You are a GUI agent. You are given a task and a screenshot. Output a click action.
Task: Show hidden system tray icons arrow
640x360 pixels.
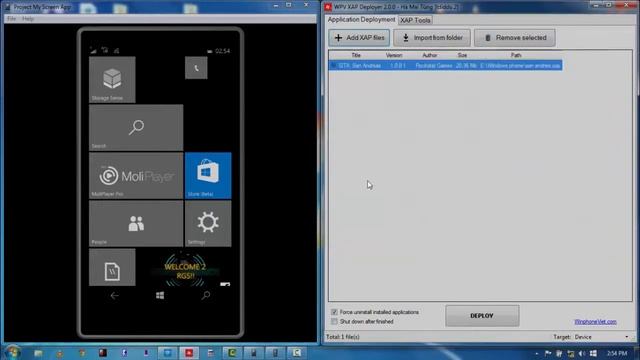536,353
